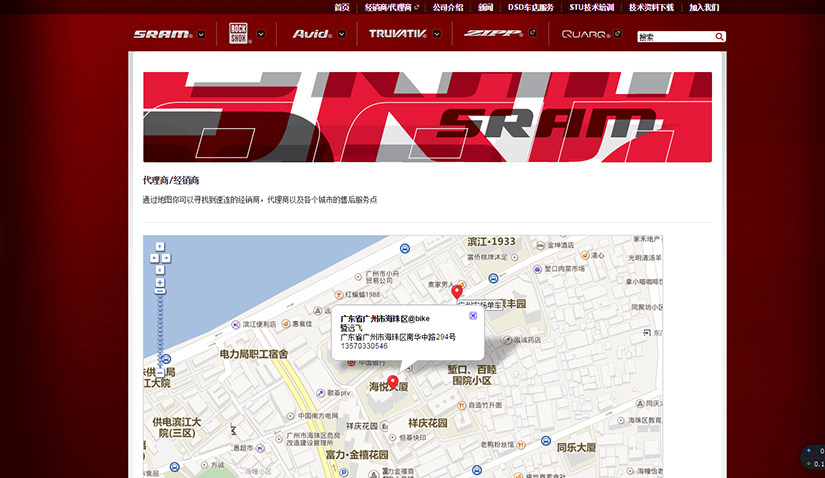This screenshot has width=825, height=478.
Task: Click red marker near 滨江·1933
Action: (x=457, y=292)
